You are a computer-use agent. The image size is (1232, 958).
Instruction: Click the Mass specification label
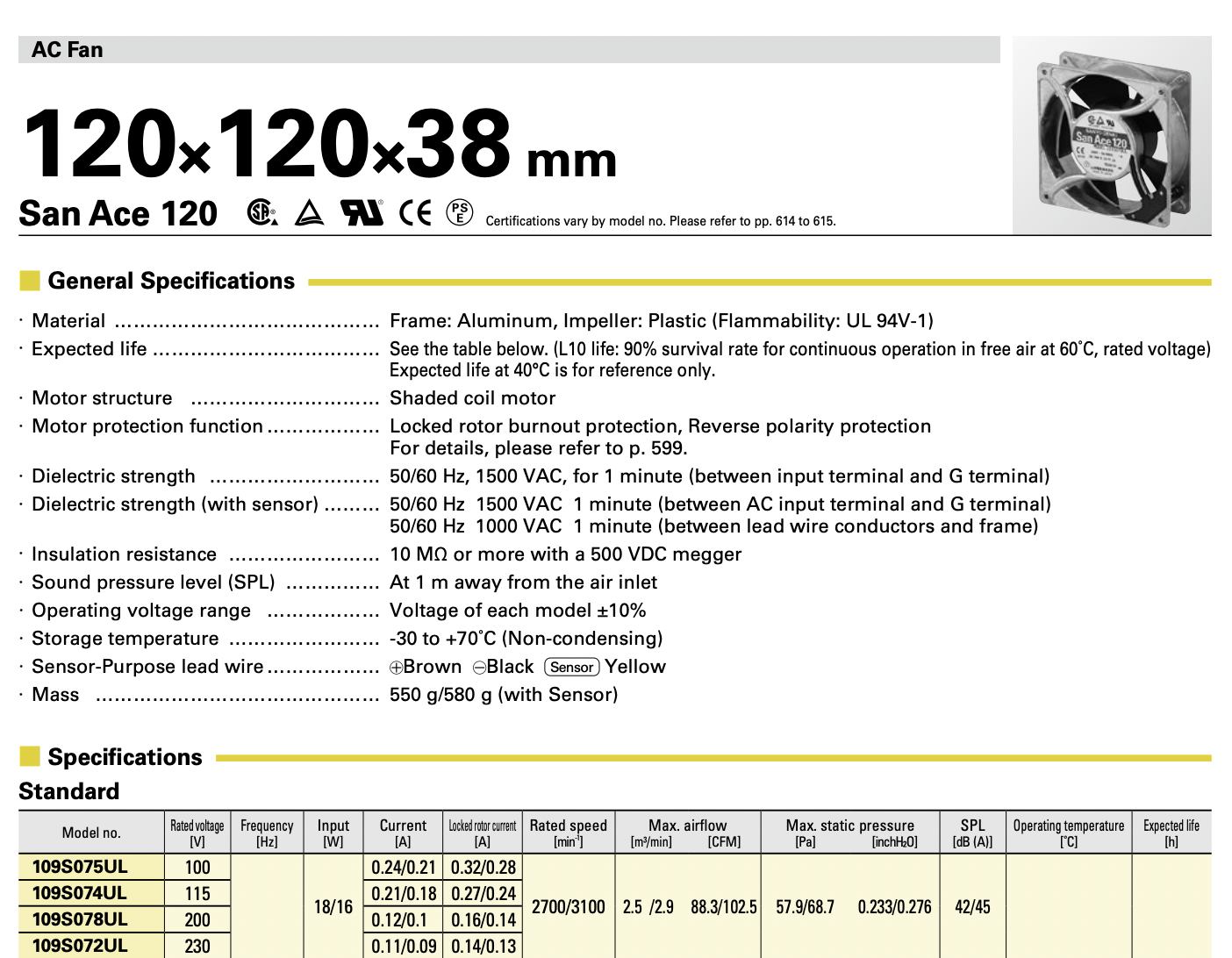55,695
